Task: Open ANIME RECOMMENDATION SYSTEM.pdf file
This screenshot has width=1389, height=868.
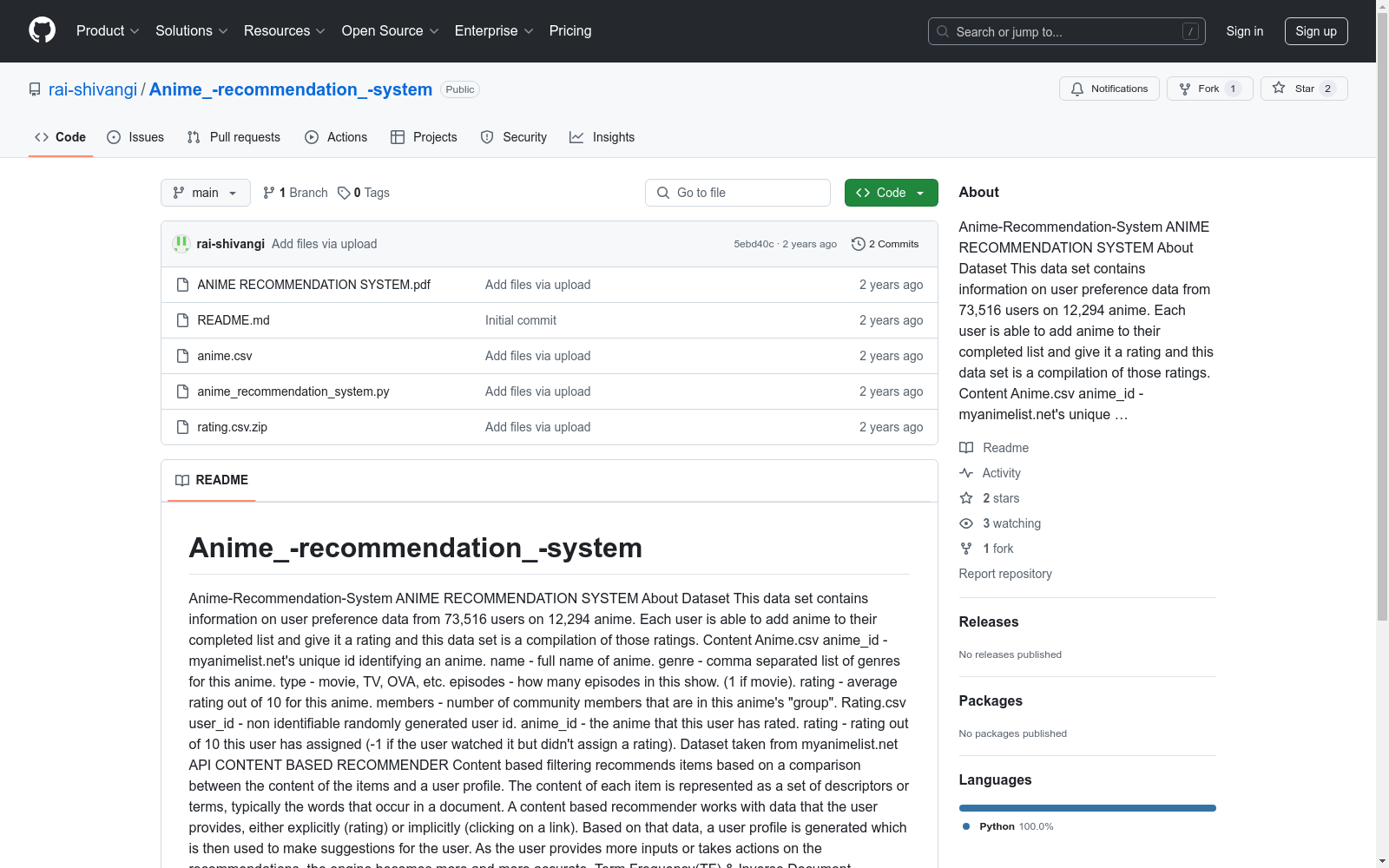Action: tap(313, 285)
